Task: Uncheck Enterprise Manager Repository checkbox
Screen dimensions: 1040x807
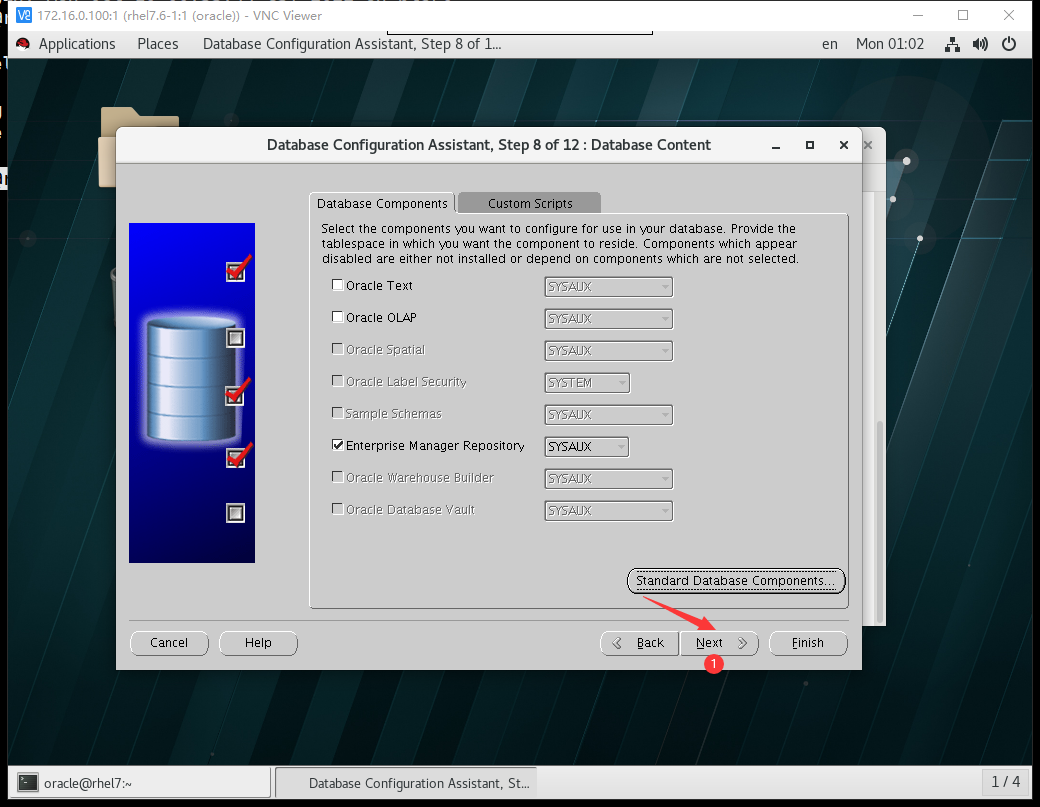Action: (338, 445)
